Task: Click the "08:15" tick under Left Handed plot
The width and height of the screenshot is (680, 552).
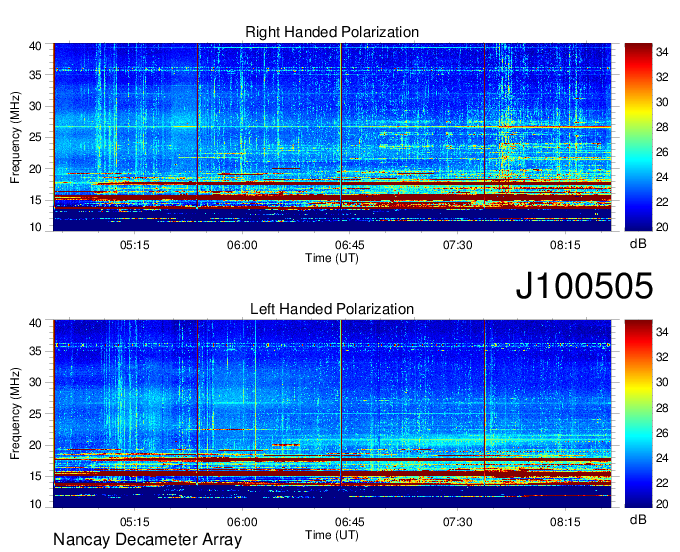Action: pos(565,522)
